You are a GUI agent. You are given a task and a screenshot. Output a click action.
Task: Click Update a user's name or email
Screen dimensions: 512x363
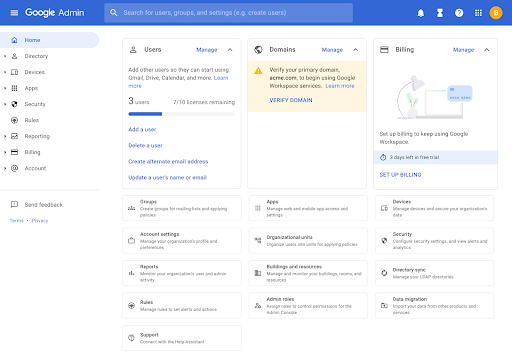168,177
